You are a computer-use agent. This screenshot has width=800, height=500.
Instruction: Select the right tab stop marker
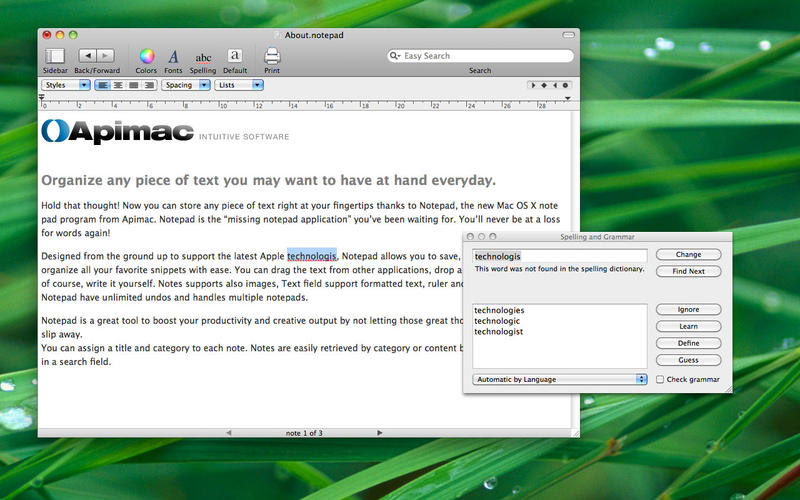[555, 85]
